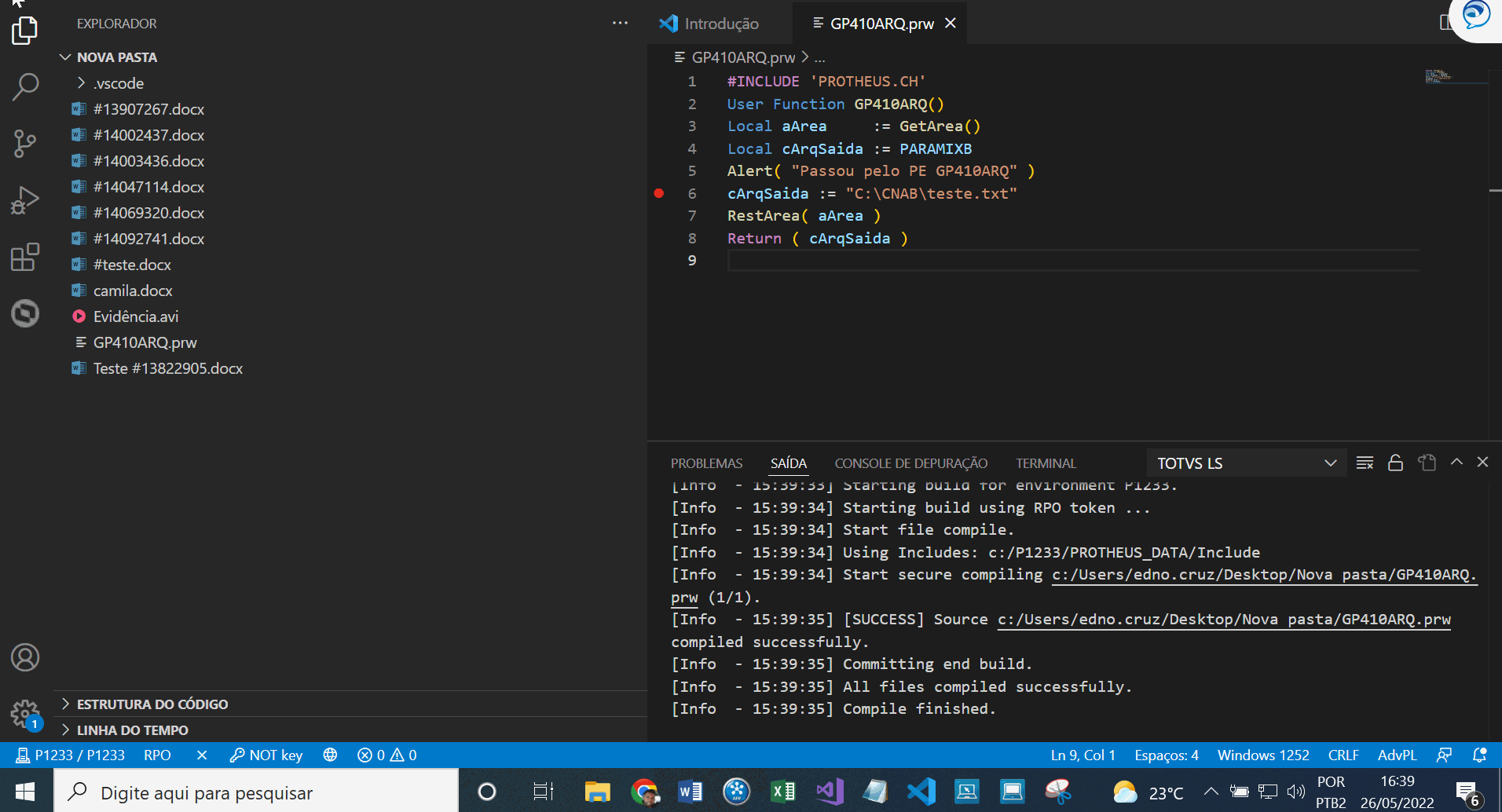Image resolution: width=1502 pixels, height=812 pixels.
Task: Click the feedback icon in status bar
Action: pos(1444,755)
